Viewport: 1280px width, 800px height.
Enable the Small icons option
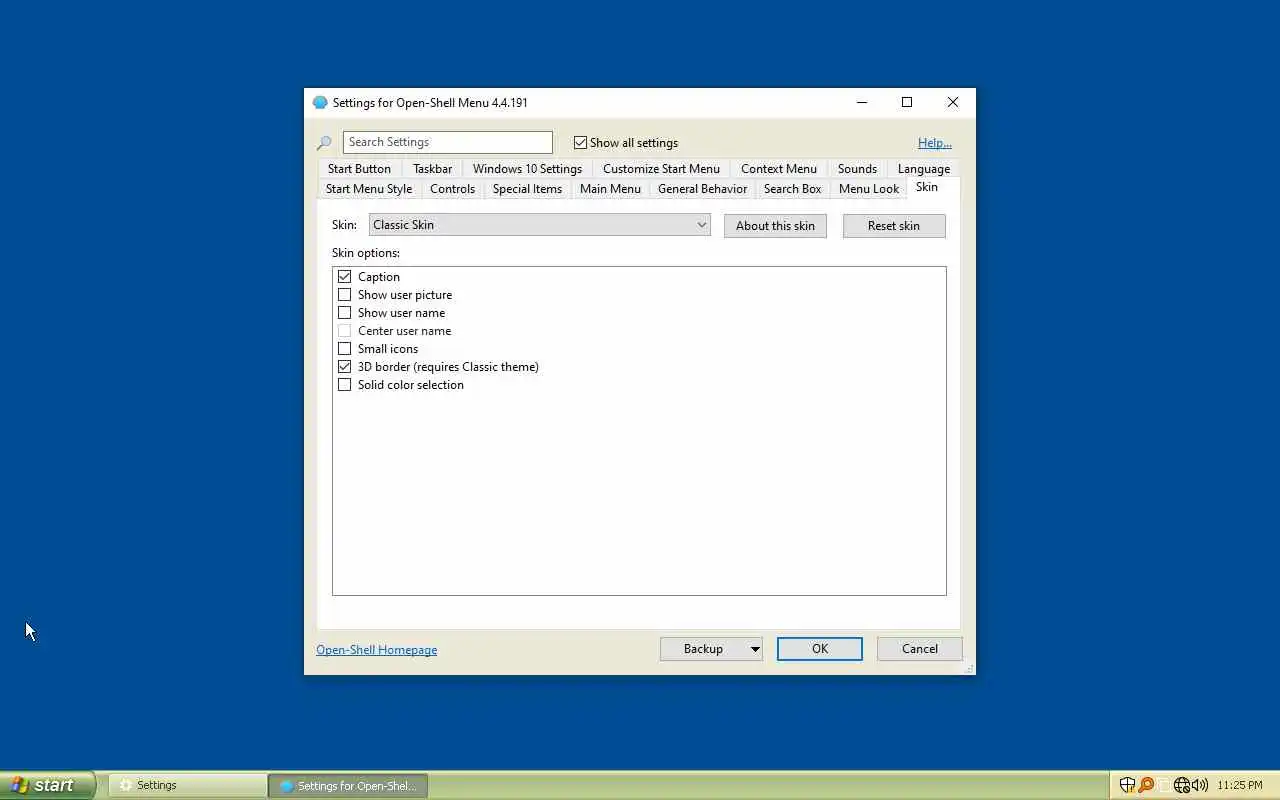pos(345,348)
